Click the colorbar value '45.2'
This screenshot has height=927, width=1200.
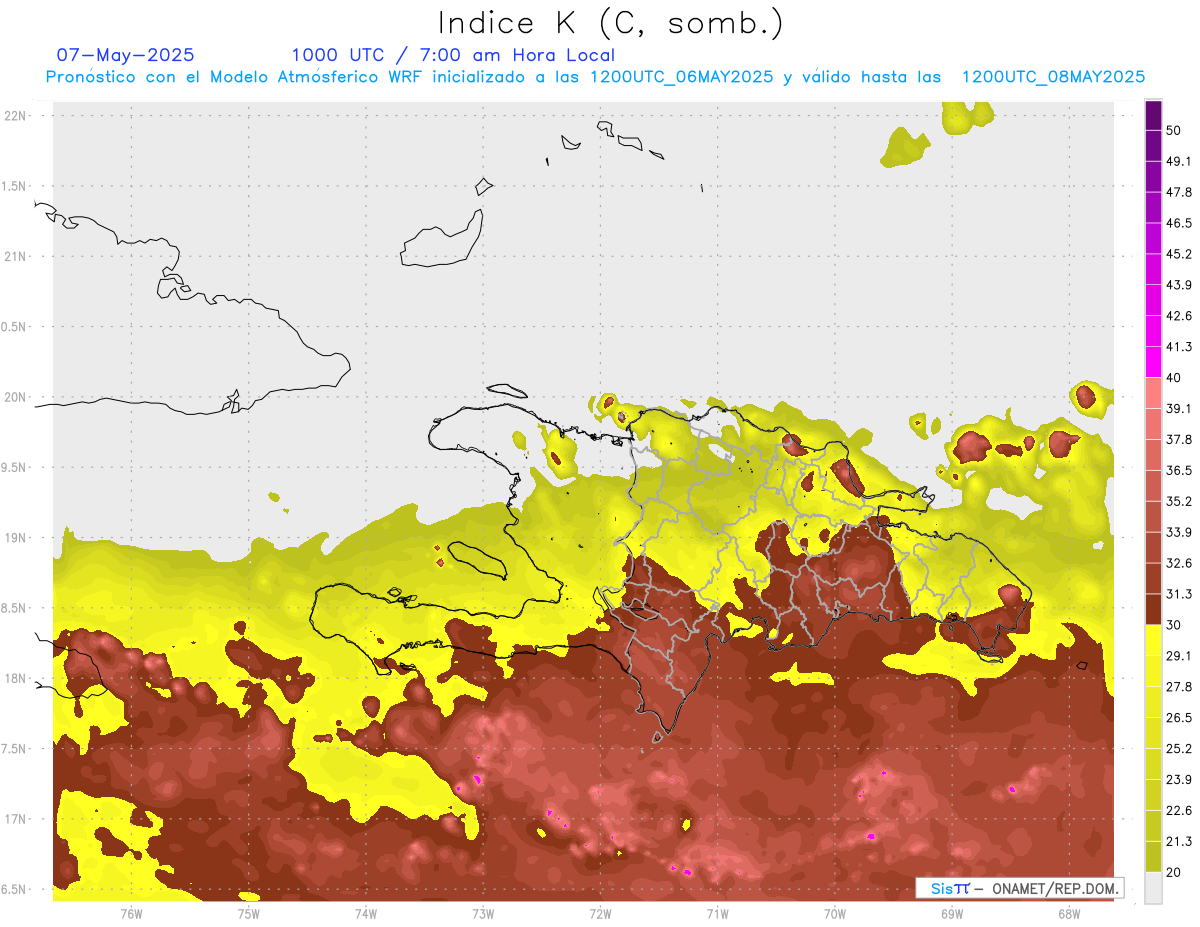click(x=1179, y=254)
